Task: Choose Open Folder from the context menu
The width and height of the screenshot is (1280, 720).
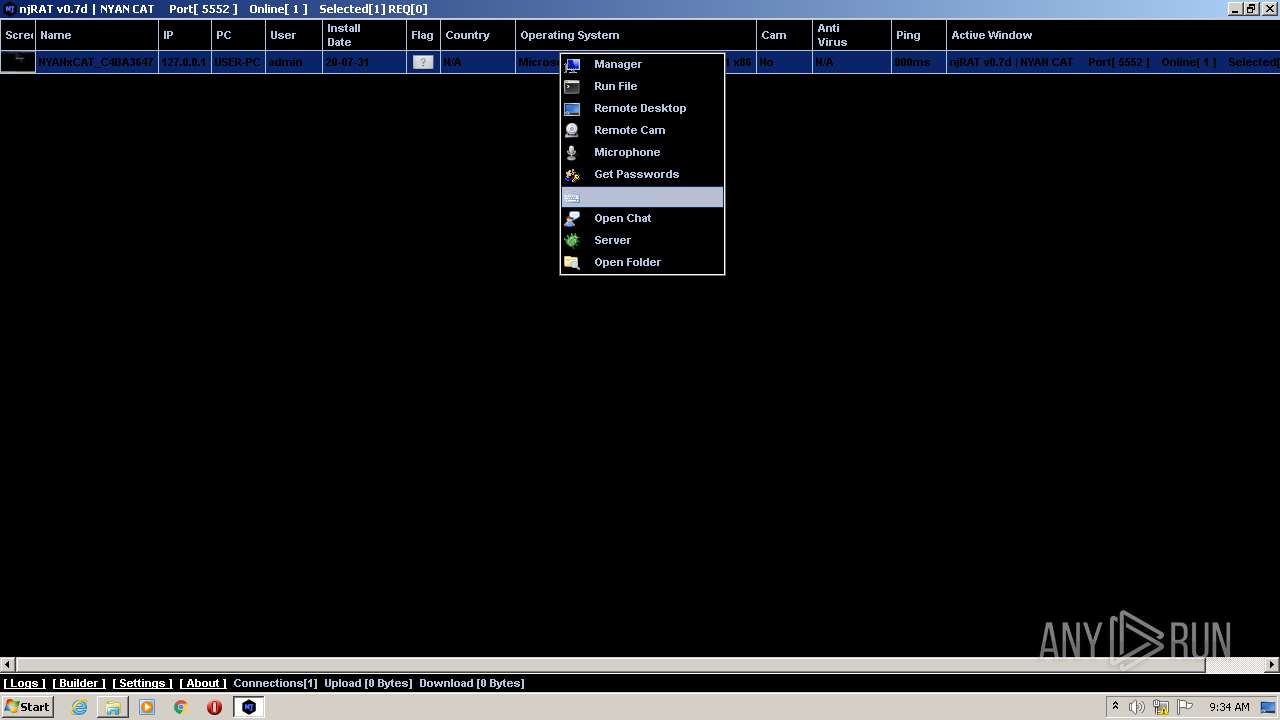Action: 642,262
